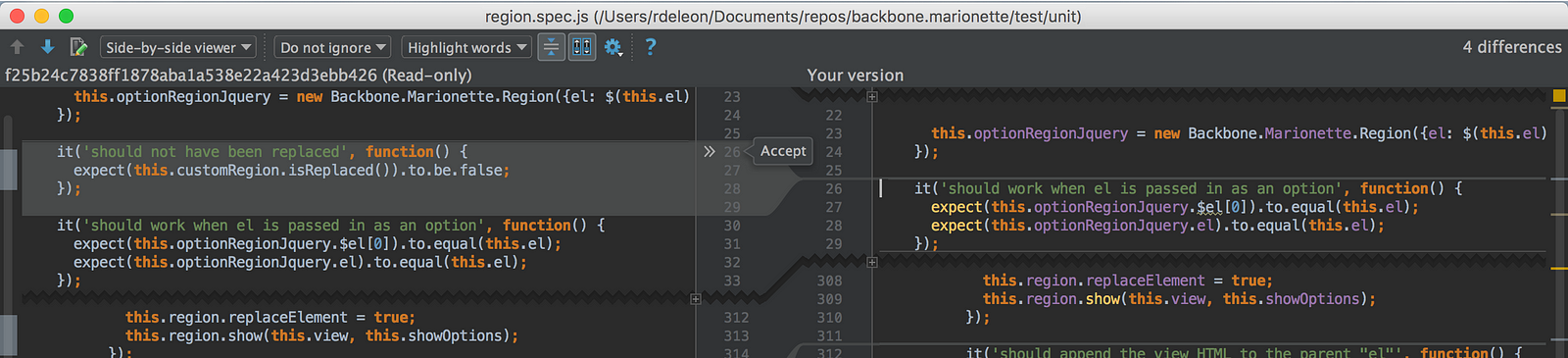Viewport: 1568px width, 358px height.
Task: Click the yellow warning marker in right gutter
Action: pyautogui.click(x=1559, y=95)
